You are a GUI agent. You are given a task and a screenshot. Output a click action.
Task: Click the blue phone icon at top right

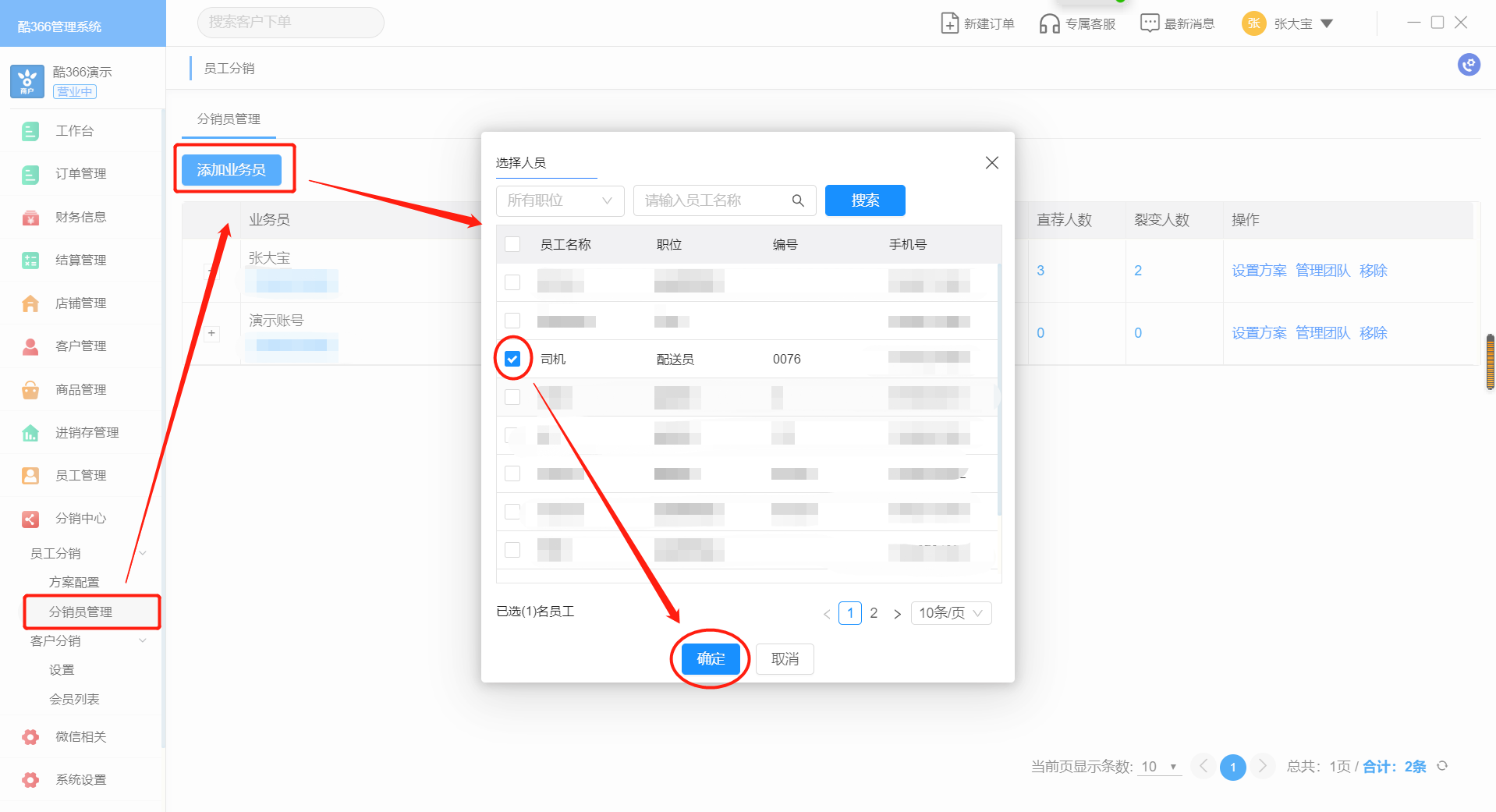[1469, 65]
